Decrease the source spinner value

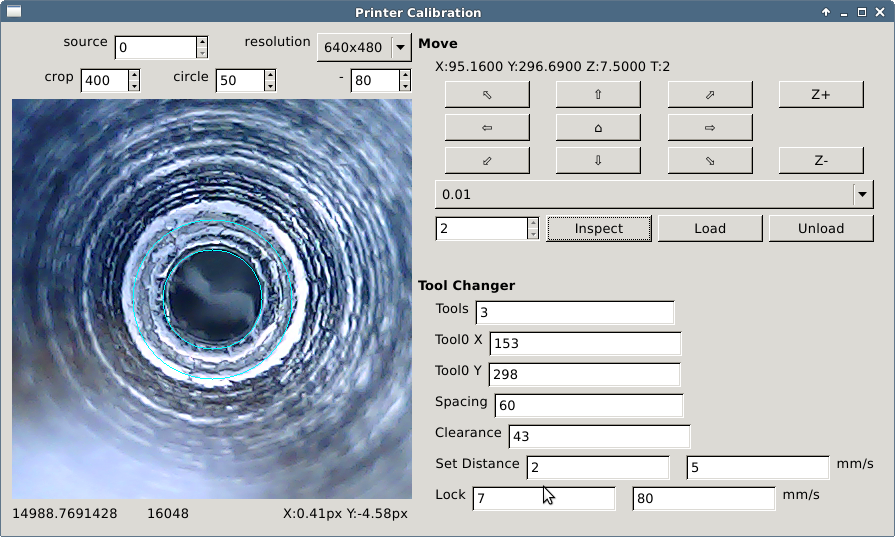pos(202,53)
